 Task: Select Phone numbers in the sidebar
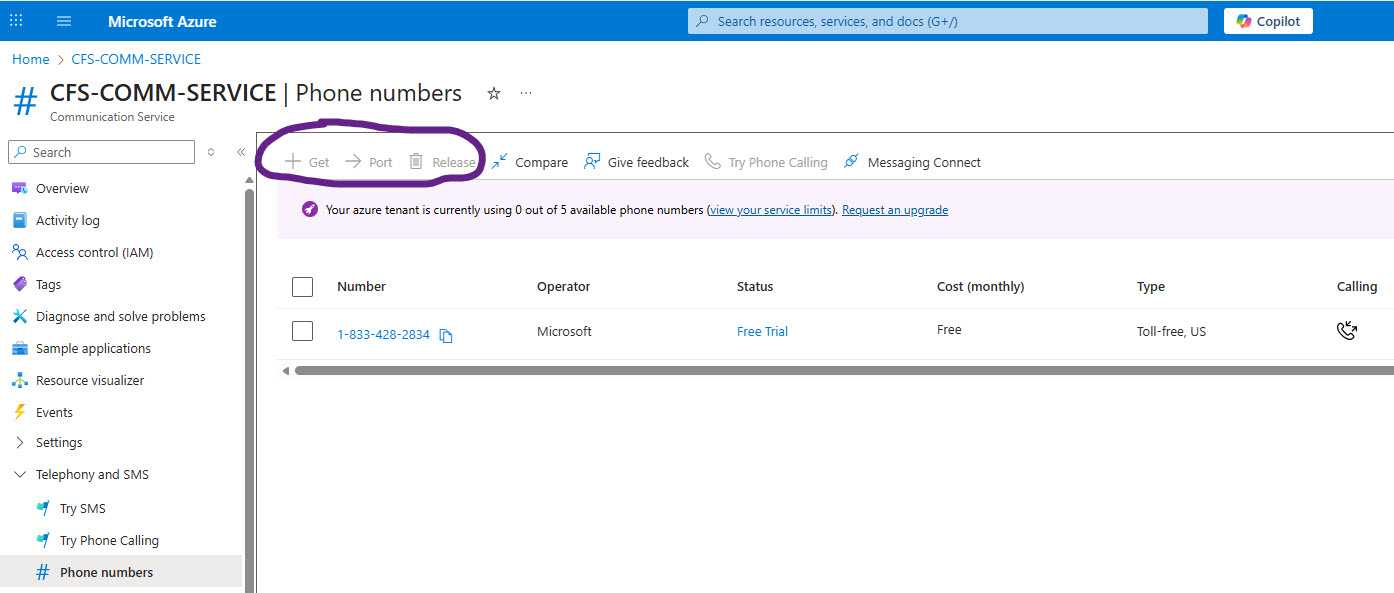coord(121,572)
